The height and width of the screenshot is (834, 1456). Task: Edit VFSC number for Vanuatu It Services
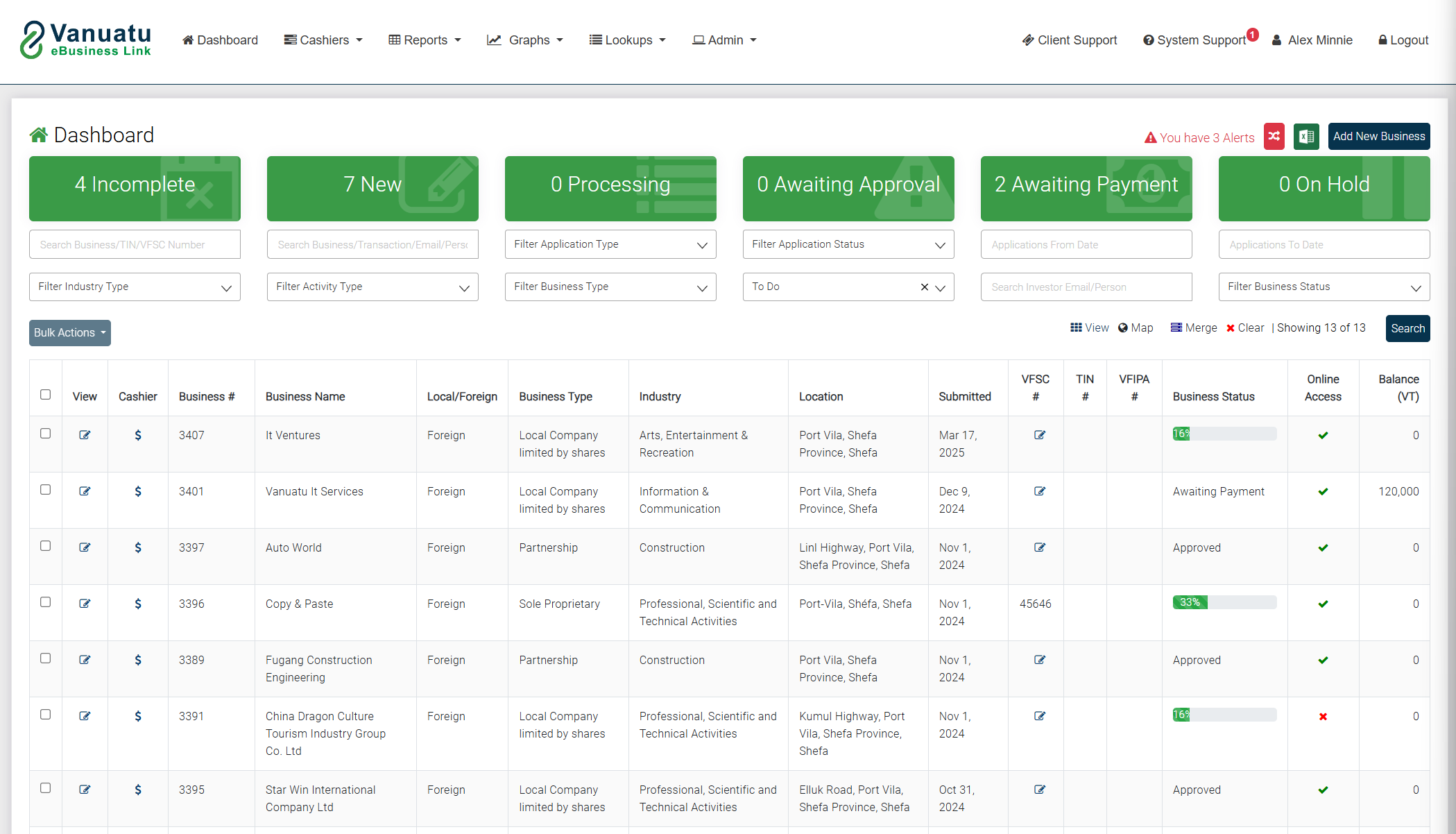pos(1039,491)
